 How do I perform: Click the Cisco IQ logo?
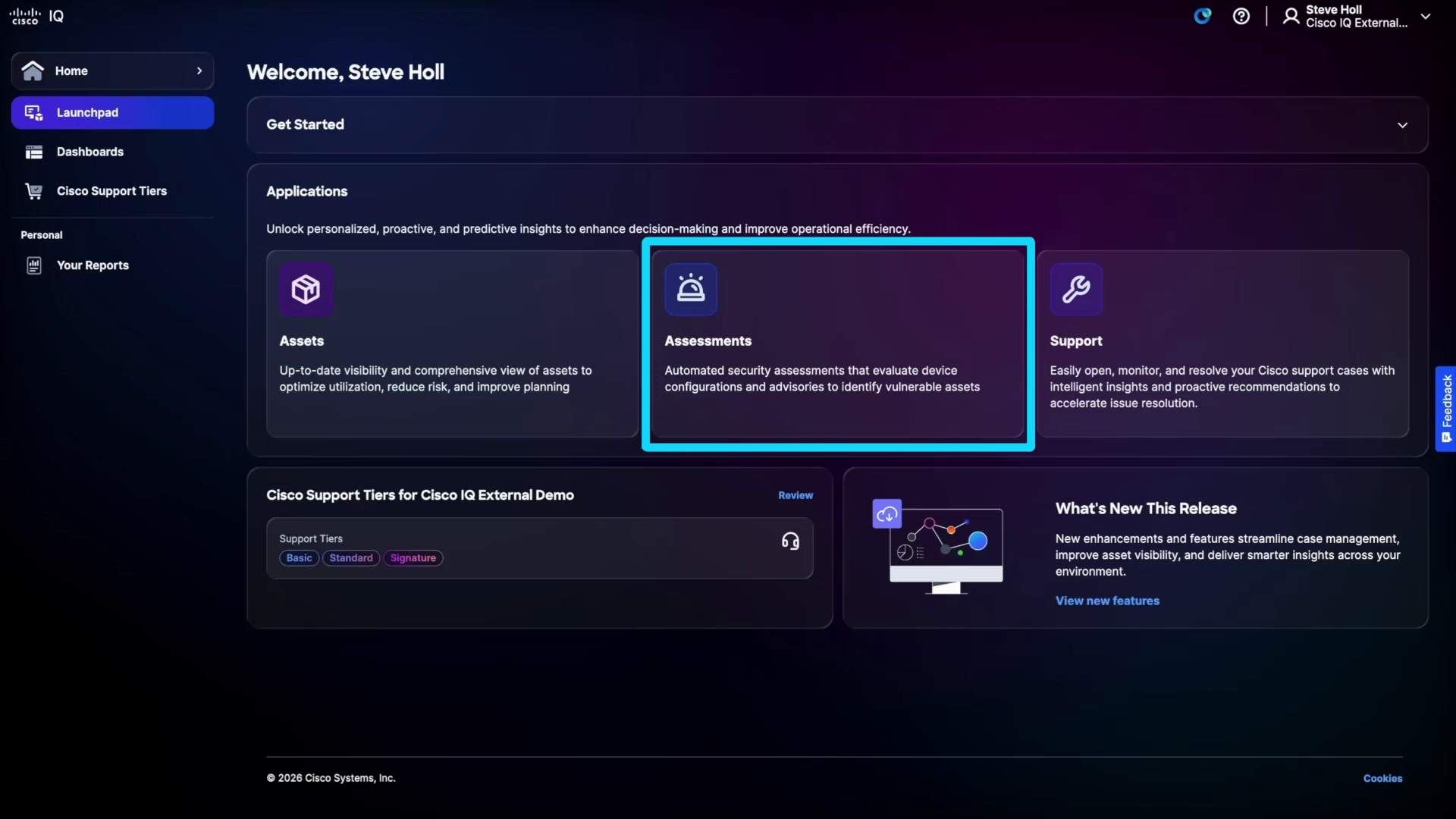click(x=36, y=16)
